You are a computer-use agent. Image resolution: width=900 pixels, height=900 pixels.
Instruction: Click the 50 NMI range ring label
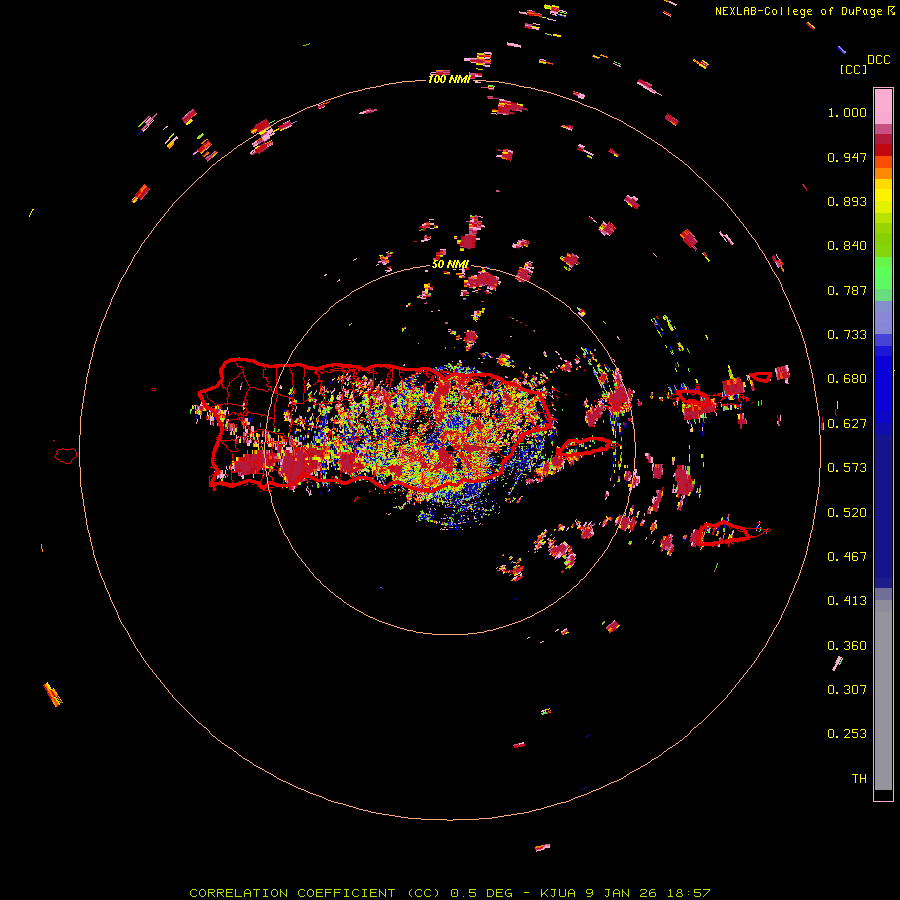(x=450, y=265)
